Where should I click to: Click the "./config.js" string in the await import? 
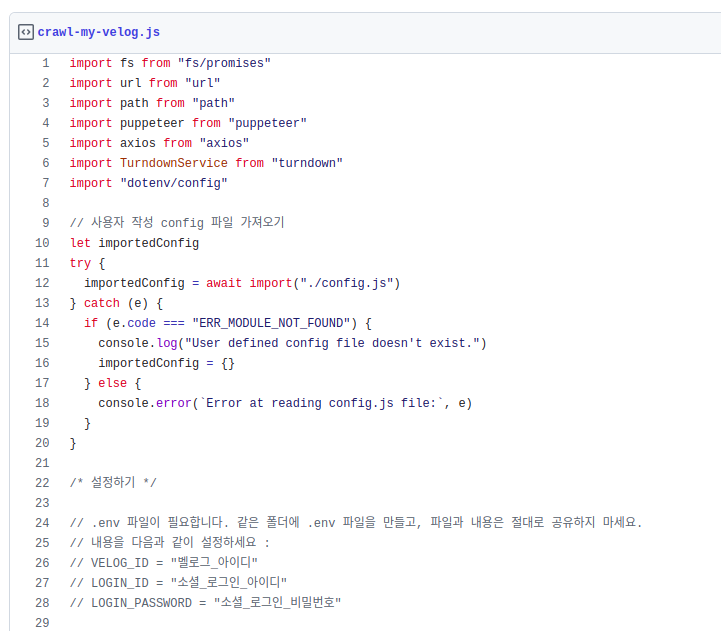pyautogui.click(x=350, y=283)
